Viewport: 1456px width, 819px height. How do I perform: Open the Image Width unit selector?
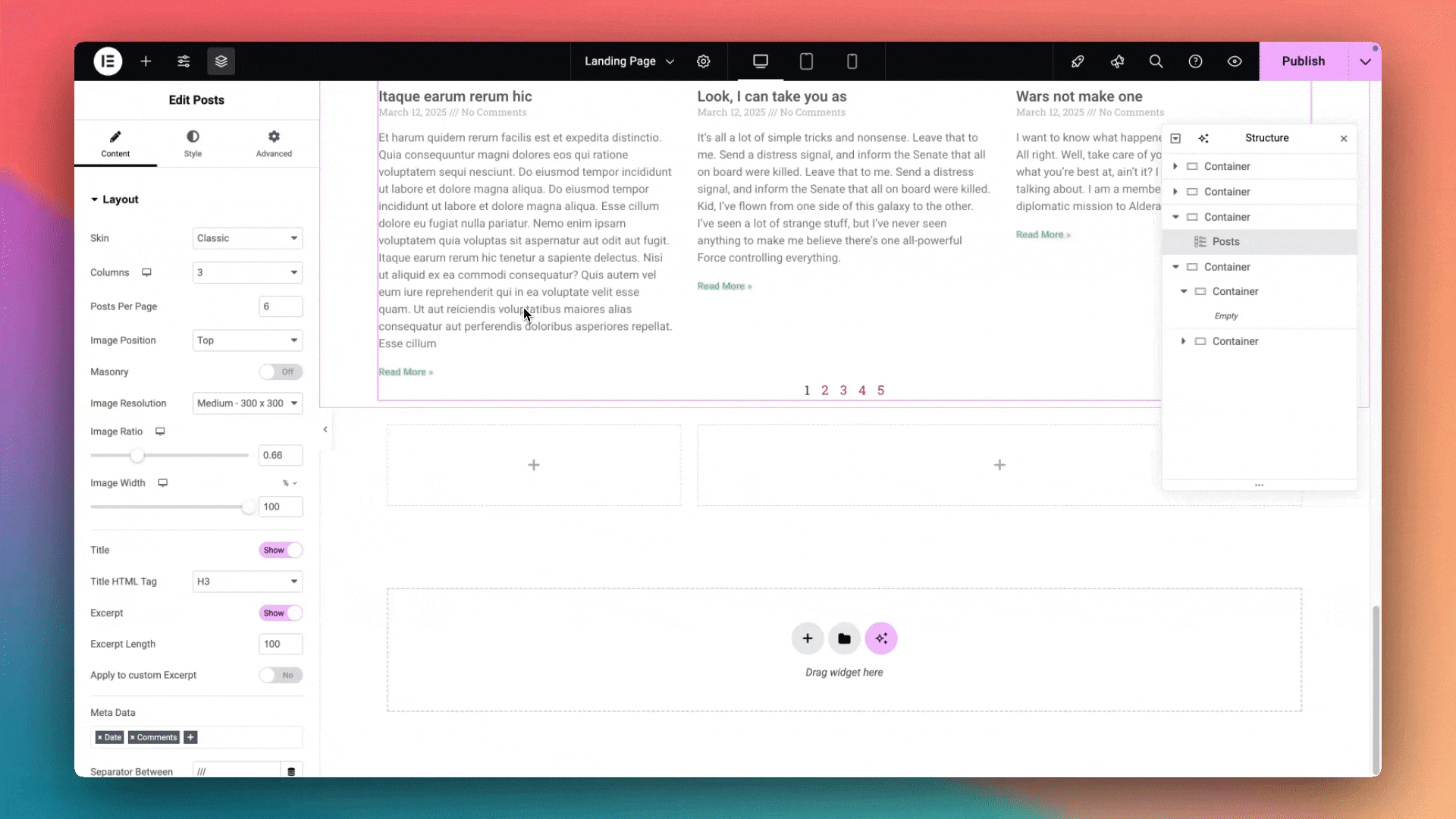290,483
